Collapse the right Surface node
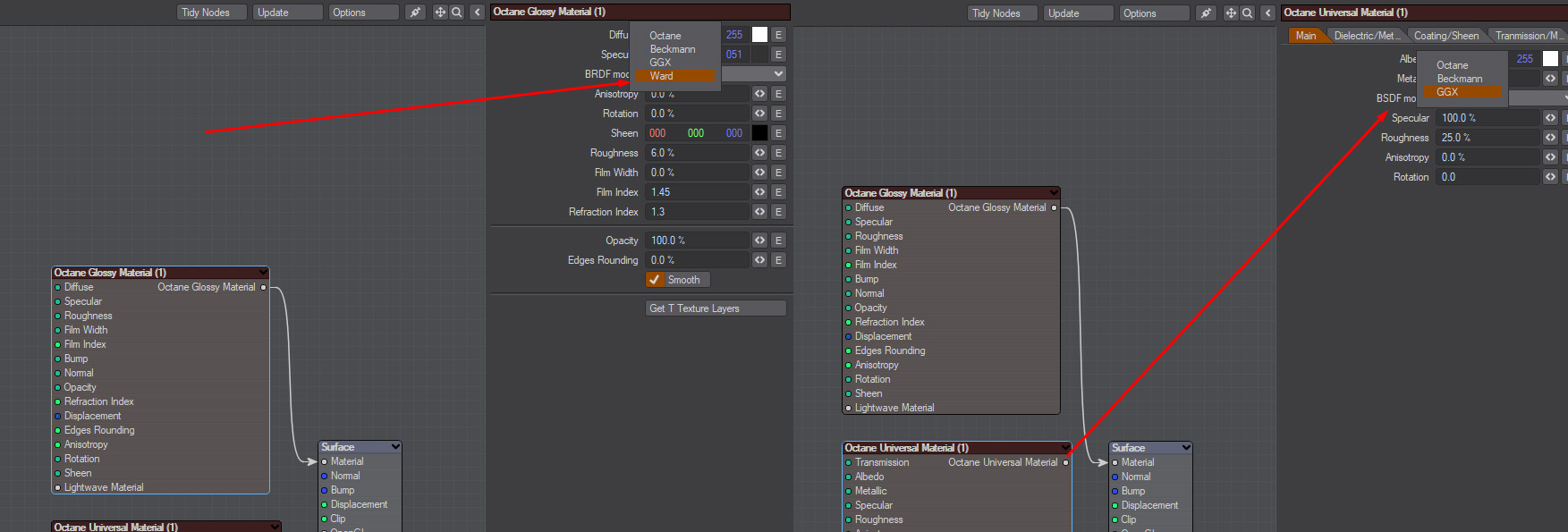The image size is (1568, 532). point(1186,448)
